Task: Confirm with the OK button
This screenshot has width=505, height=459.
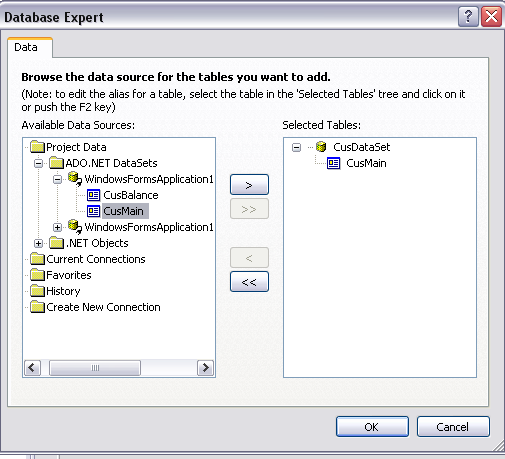Action: coord(372,426)
